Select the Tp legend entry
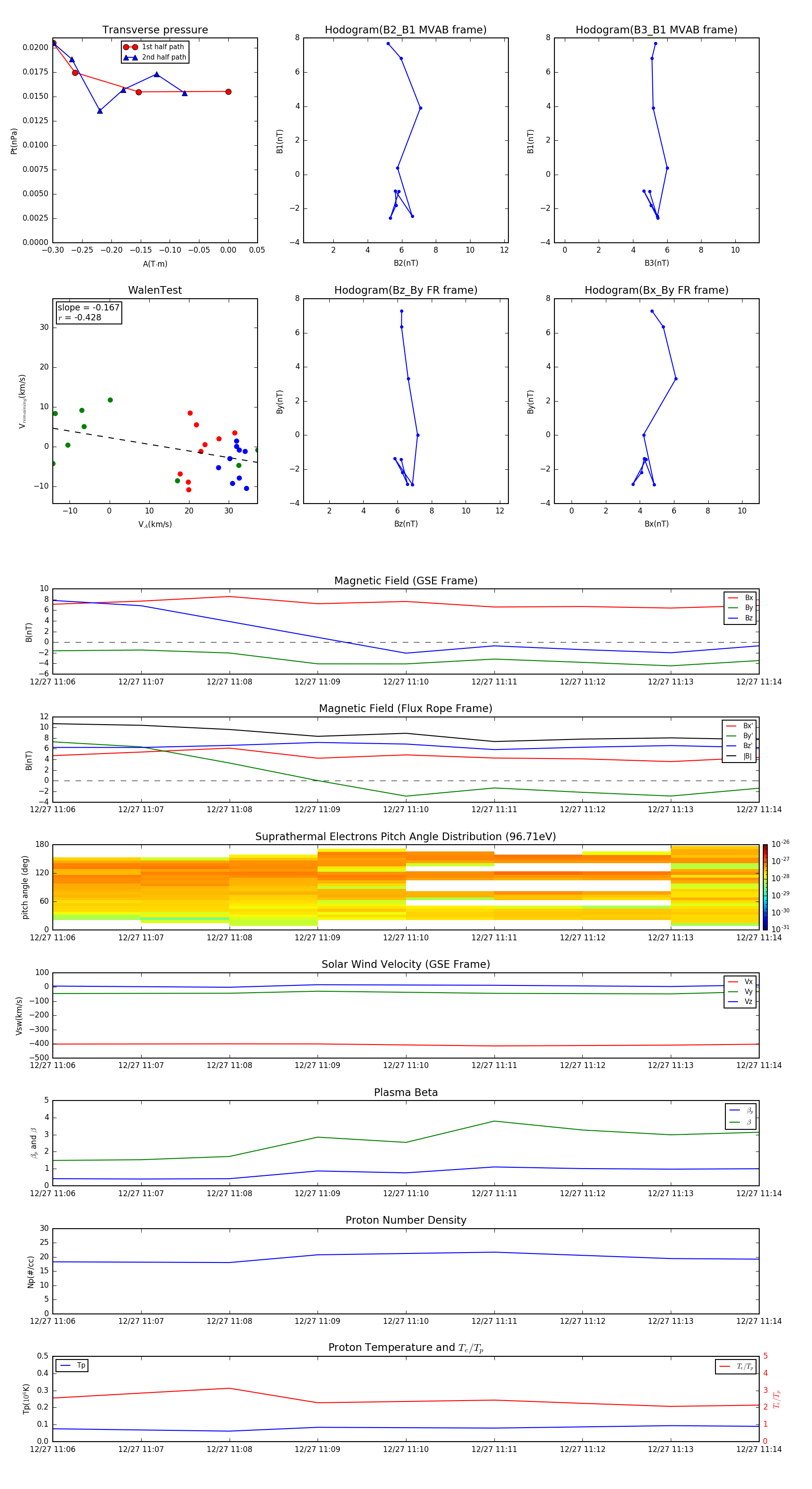812x1489 pixels. click(x=72, y=1365)
